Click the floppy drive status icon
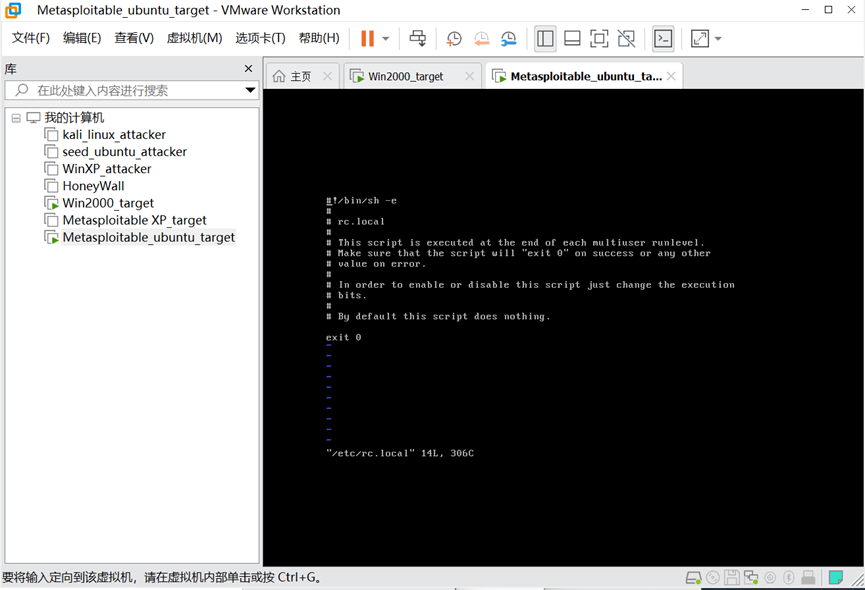The height and width of the screenshot is (590, 865). (x=732, y=578)
